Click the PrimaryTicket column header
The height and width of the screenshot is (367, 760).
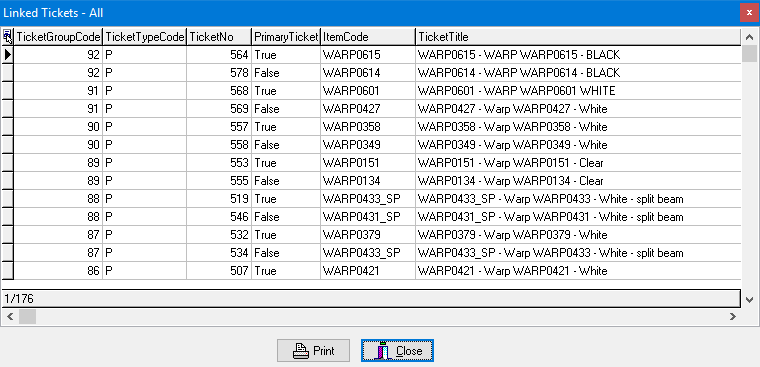click(x=286, y=37)
